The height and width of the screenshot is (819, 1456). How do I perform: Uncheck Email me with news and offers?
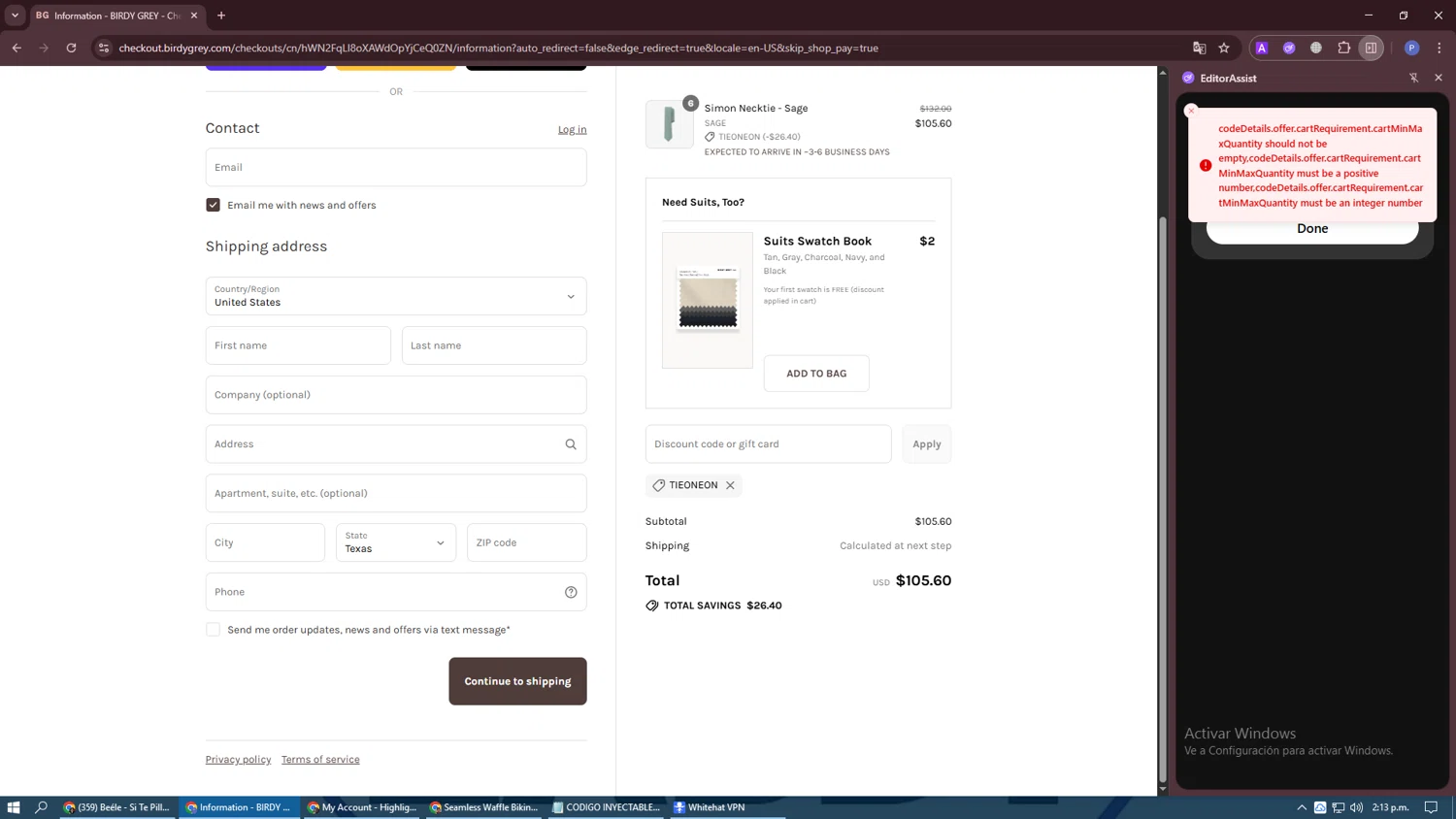point(213,205)
